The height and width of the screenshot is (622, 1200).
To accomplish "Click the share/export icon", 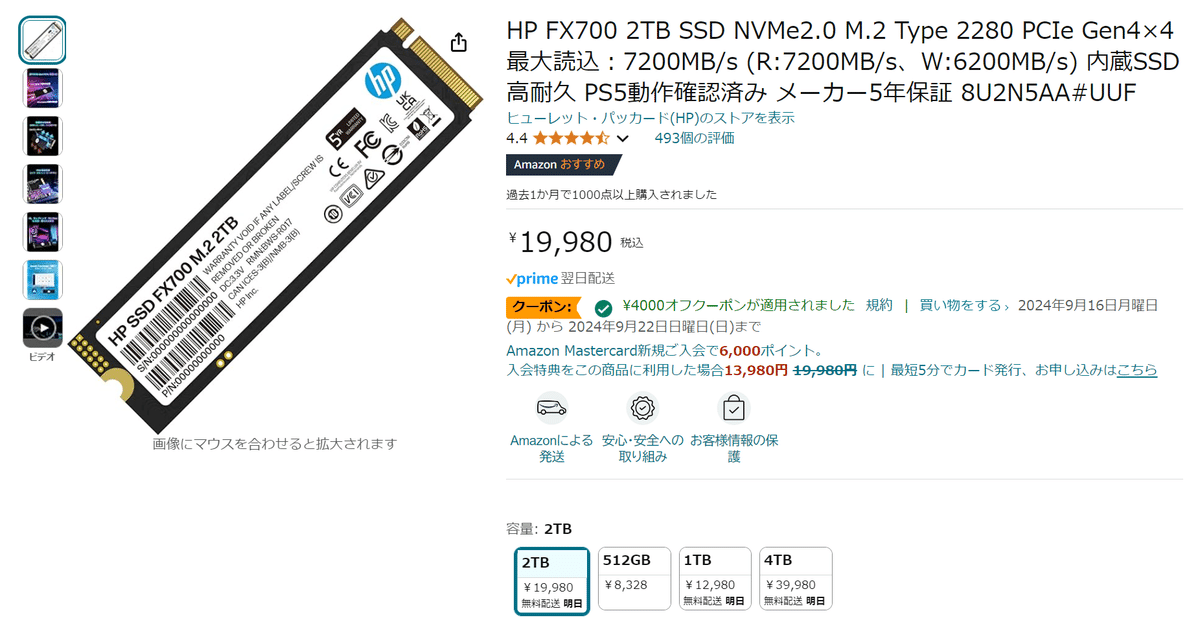I will [x=459, y=43].
